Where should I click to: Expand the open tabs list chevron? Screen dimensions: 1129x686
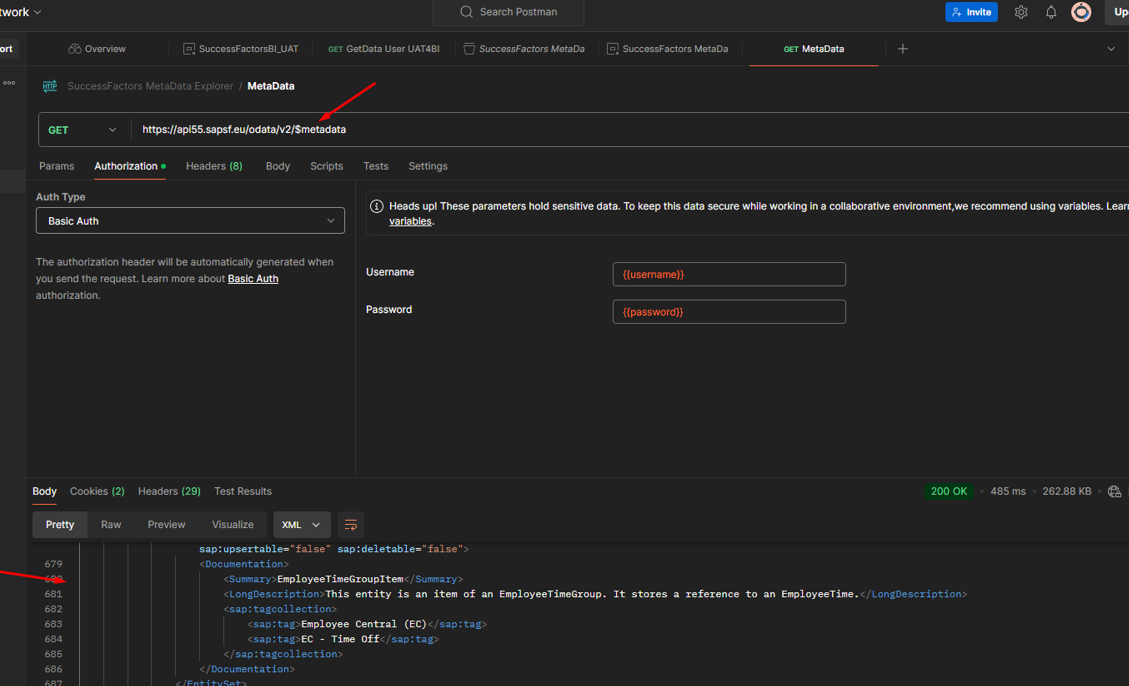click(x=1111, y=49)
